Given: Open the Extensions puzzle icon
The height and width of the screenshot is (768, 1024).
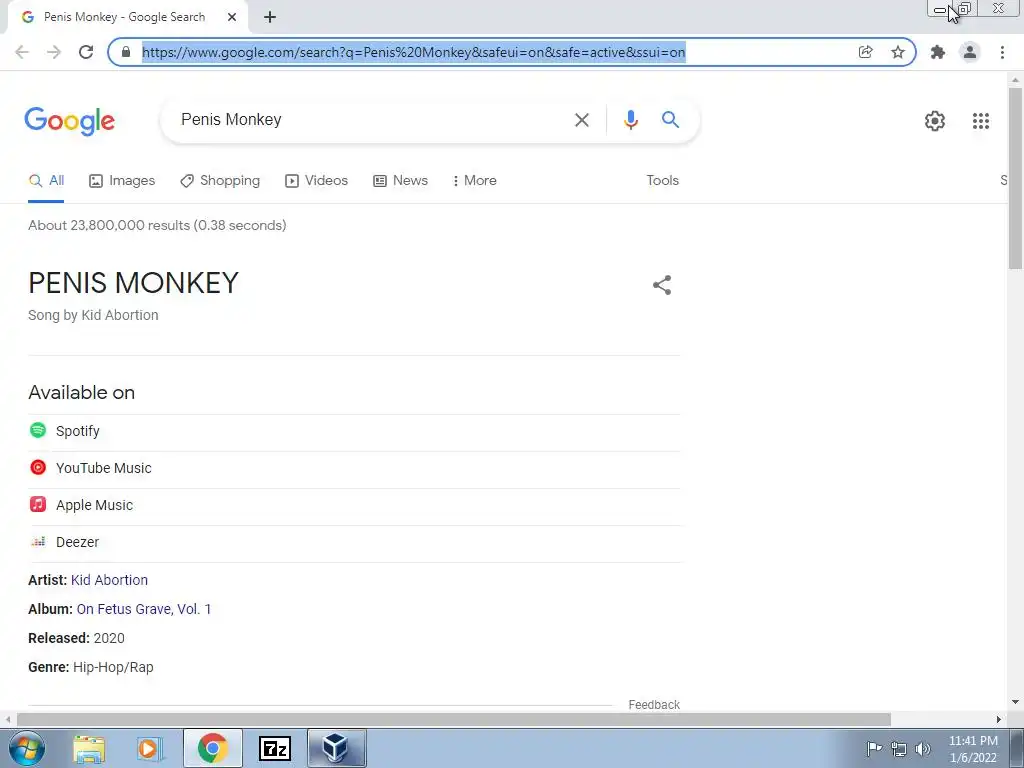Looking at the screenshot, I should coord(938,52).
